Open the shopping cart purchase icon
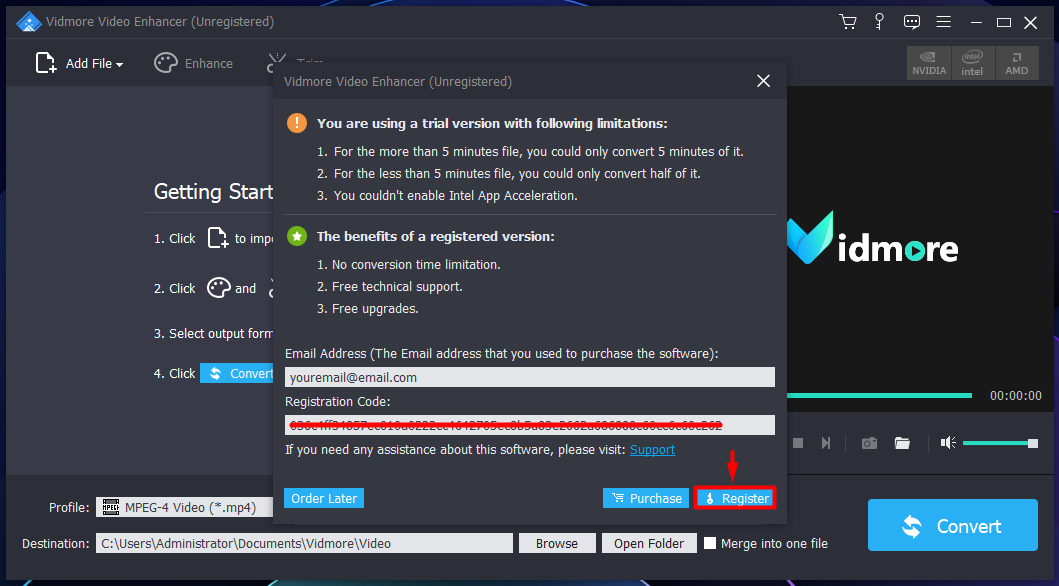 848,22
